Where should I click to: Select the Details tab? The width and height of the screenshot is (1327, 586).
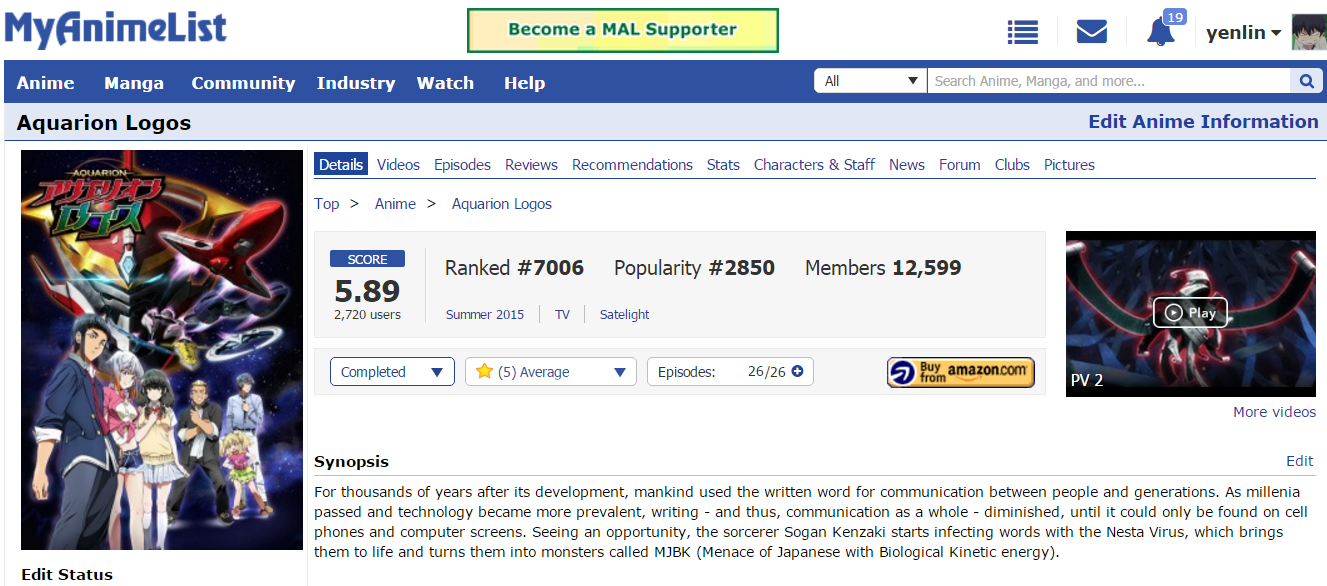341,164
